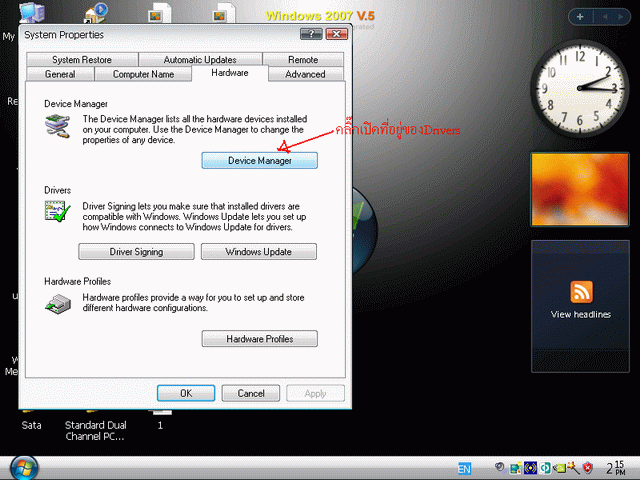Click the sidebar add gadget plus button
The height and width of the screenshot is (480, 640).
(x=580, y=17)
